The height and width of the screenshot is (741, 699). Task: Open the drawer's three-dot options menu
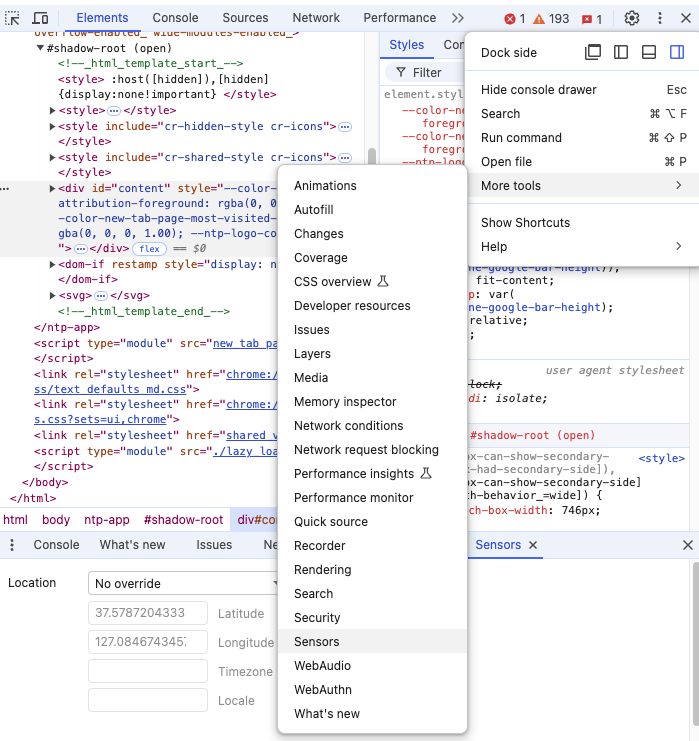pyautogui.click(x=12, y=545)
